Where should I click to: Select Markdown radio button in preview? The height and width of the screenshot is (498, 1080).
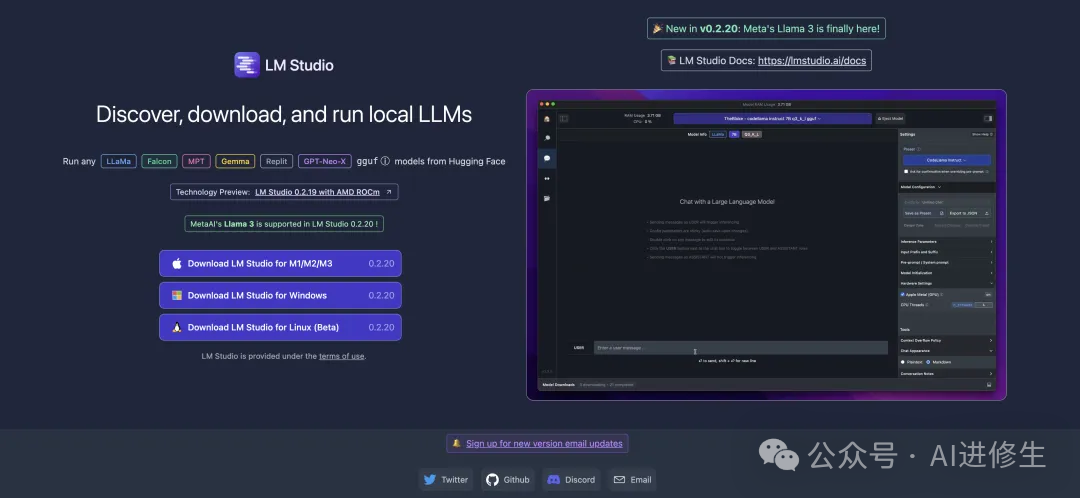[x=928, y=362]
